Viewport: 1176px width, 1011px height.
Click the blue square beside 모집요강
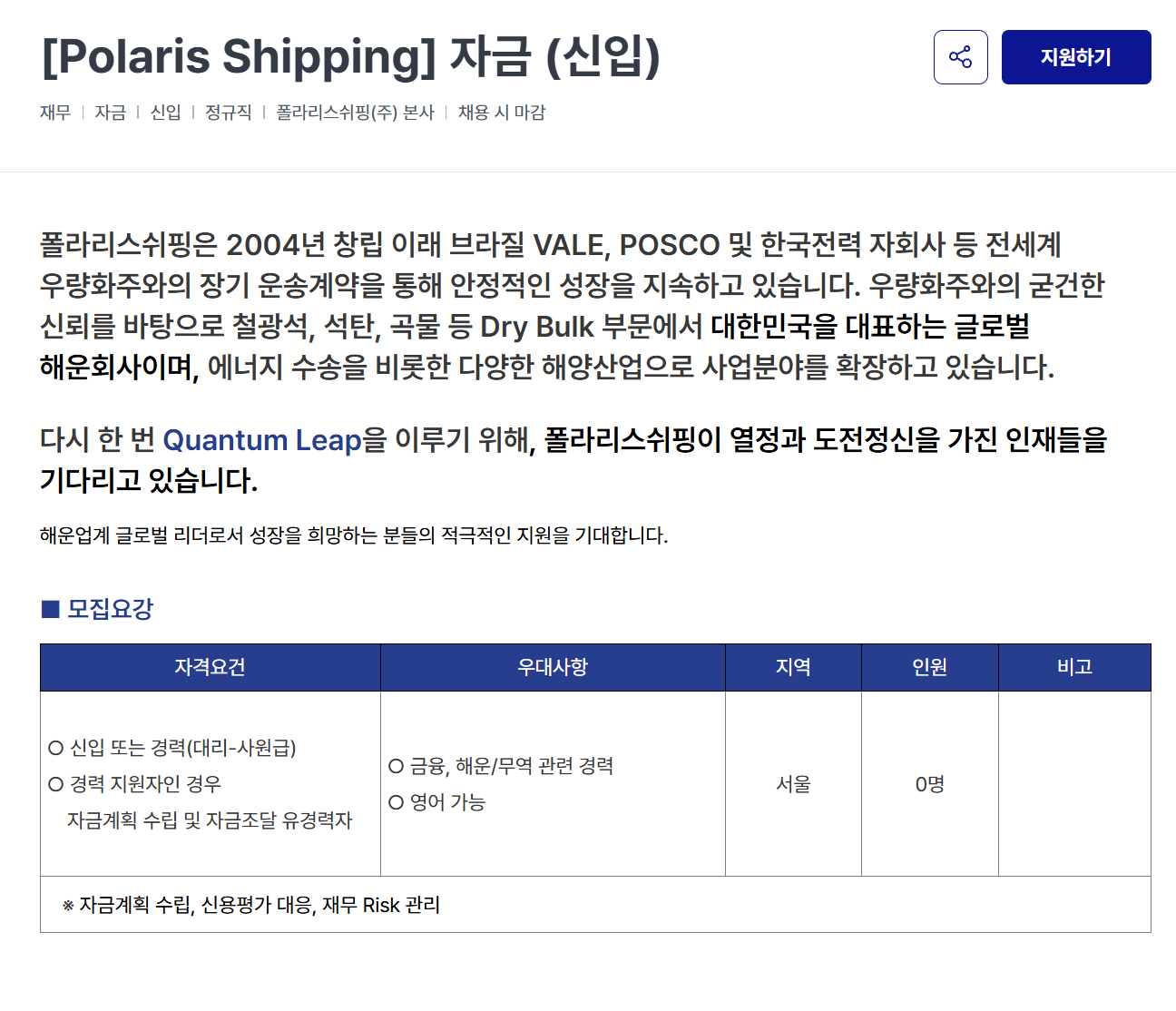[50, 609]
